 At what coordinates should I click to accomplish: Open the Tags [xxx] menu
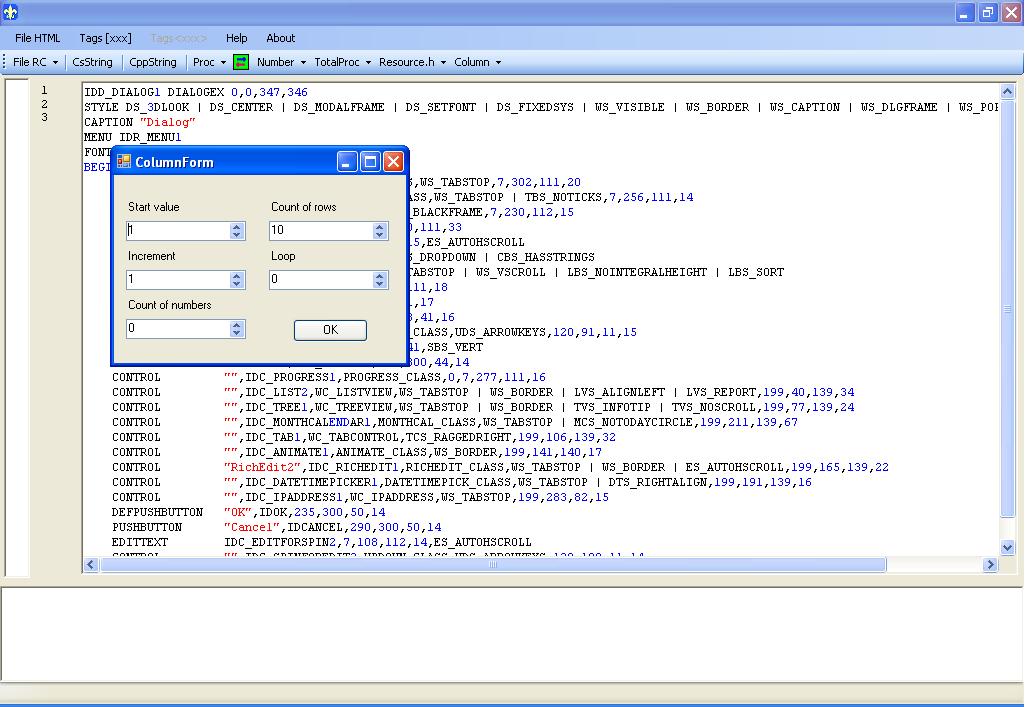[105, 38]
